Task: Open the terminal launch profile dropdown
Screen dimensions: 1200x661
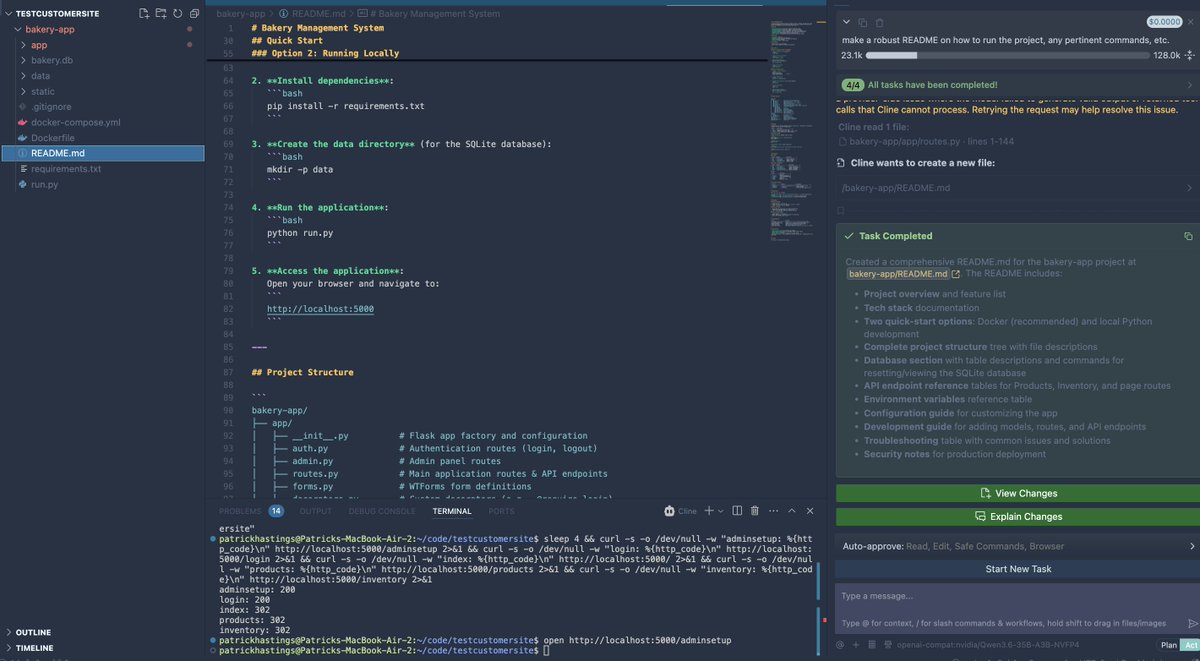Action: point(722,511)
